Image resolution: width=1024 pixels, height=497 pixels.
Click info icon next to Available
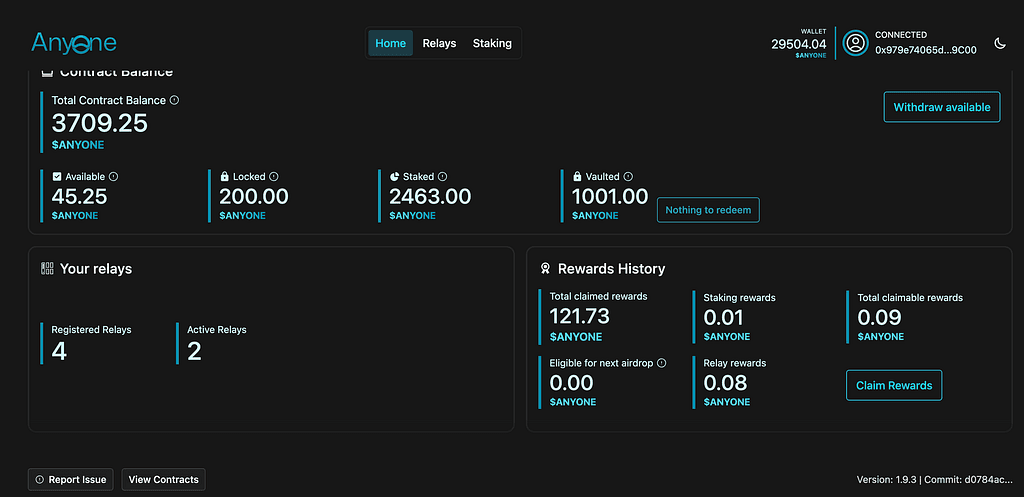(x=113, y=177)
